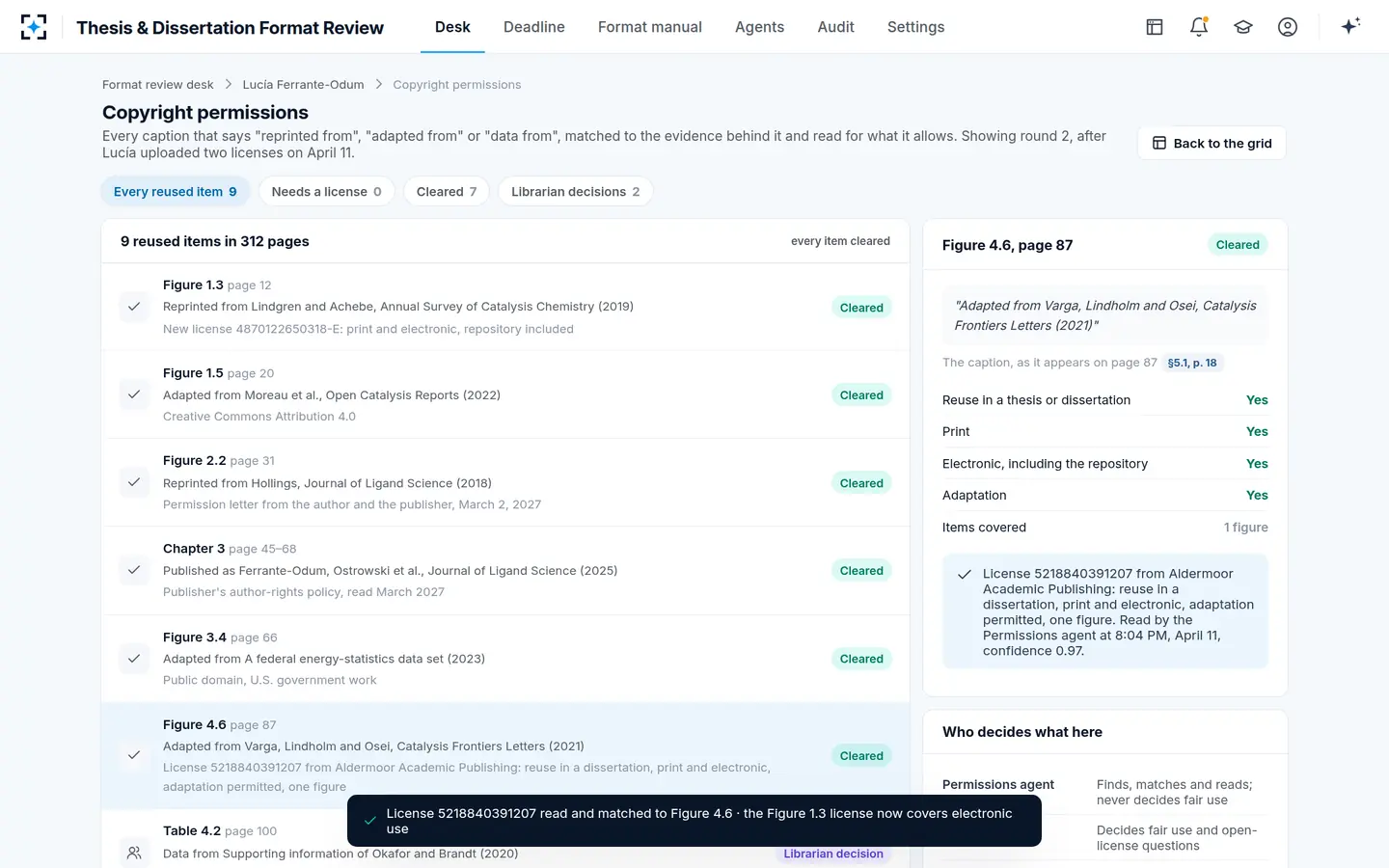
Task: Open the sparkle assistant icon
Action: (1350, 26)
